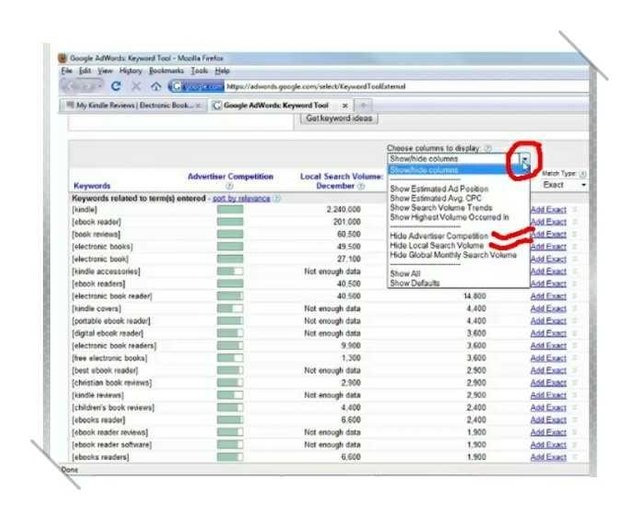Click the Done status bar text
The height and width of the screenshot is (521, 640).
pyautogui.click(x=69, y=470)
